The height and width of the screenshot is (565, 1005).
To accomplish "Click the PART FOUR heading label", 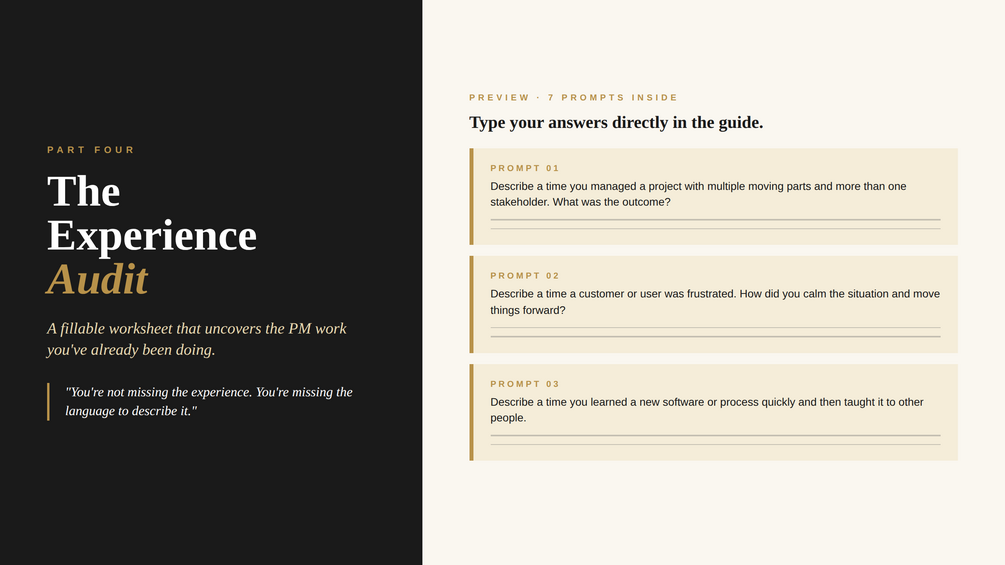I will (x=91, y=150).
